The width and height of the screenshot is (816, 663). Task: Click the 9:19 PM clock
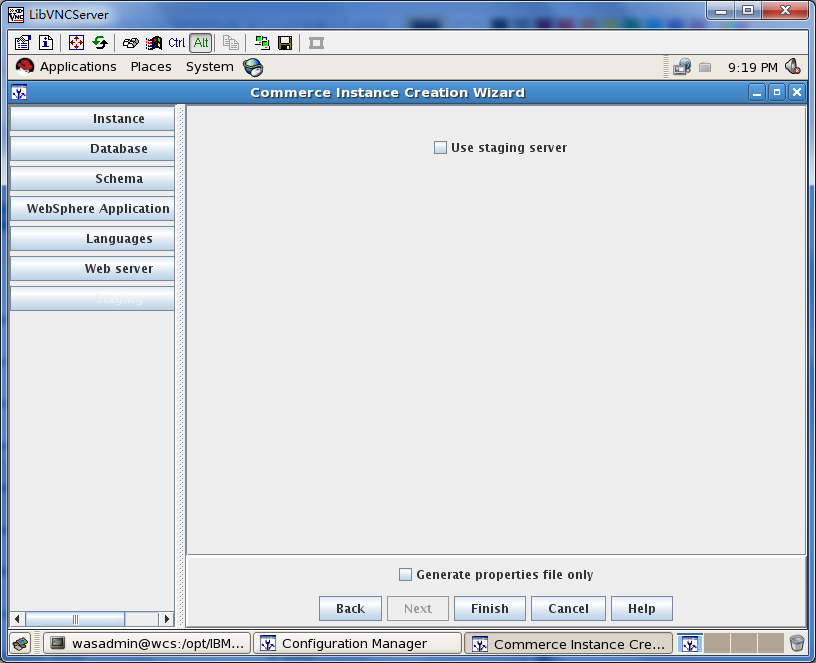point(753,68)
